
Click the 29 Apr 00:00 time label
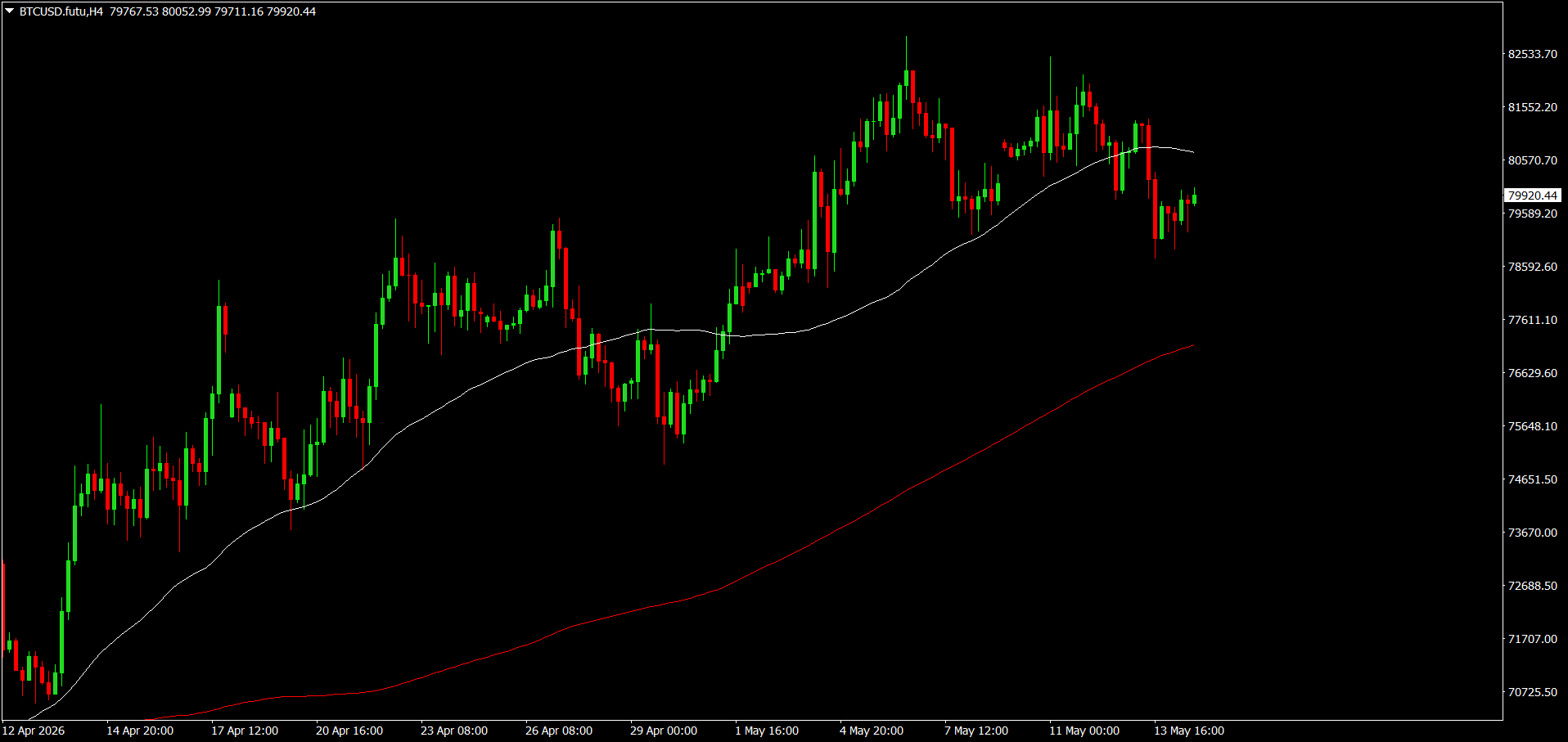point(664,731)
